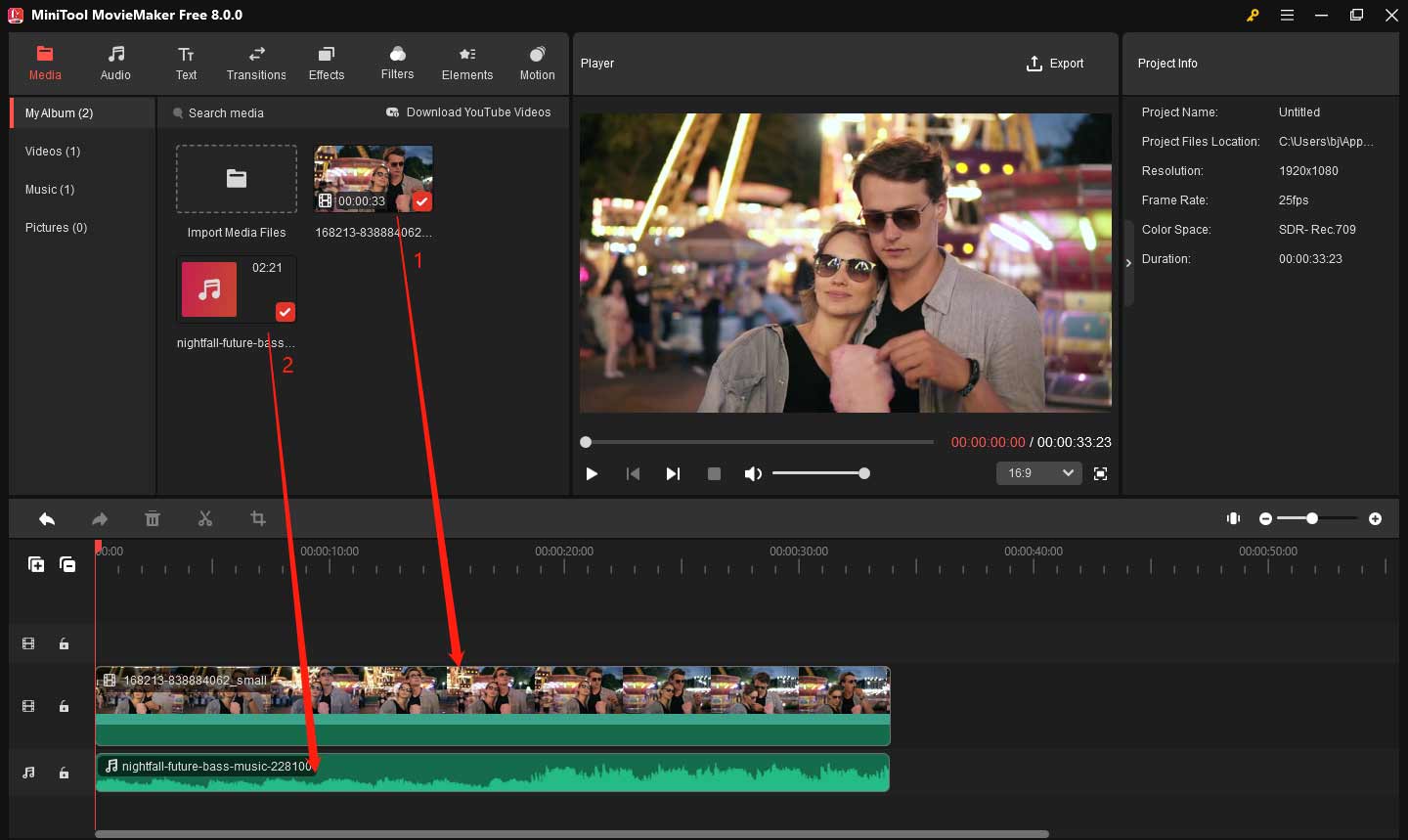Click the player progress bar

[x=758, y=442]
